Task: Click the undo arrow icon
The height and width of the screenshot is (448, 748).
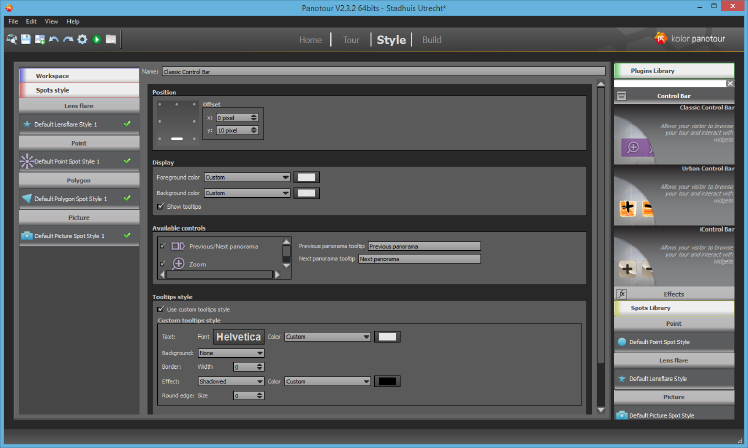Action: pyautogui.click(x=54, y=39)
